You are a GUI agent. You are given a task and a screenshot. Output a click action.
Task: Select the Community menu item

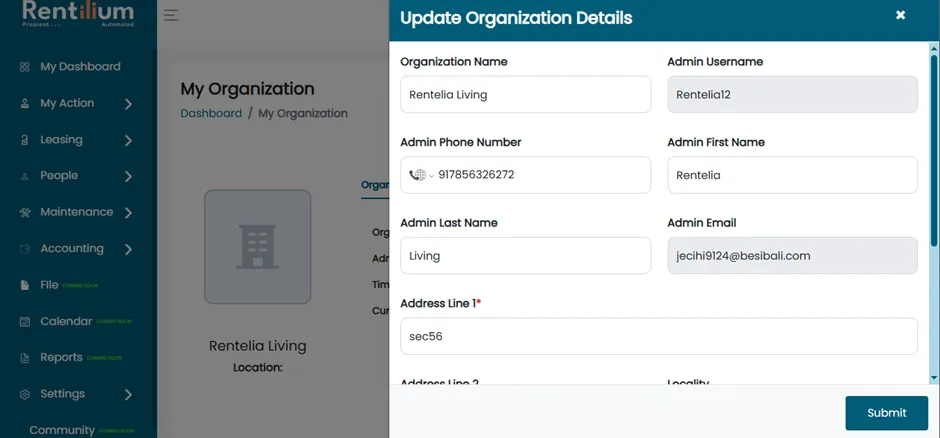coord(62,430)
